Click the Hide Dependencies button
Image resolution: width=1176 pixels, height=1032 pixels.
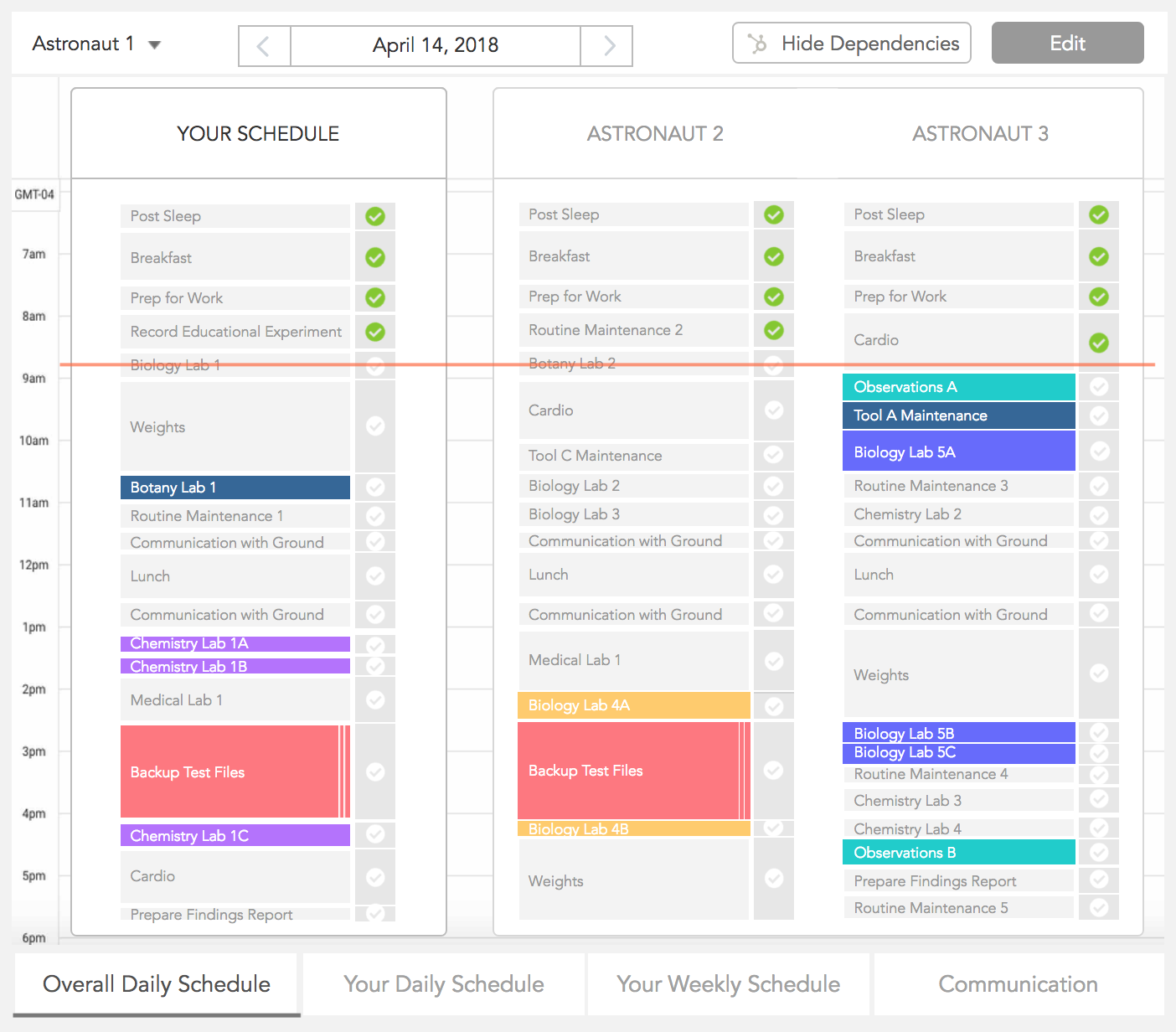[852, 43]
